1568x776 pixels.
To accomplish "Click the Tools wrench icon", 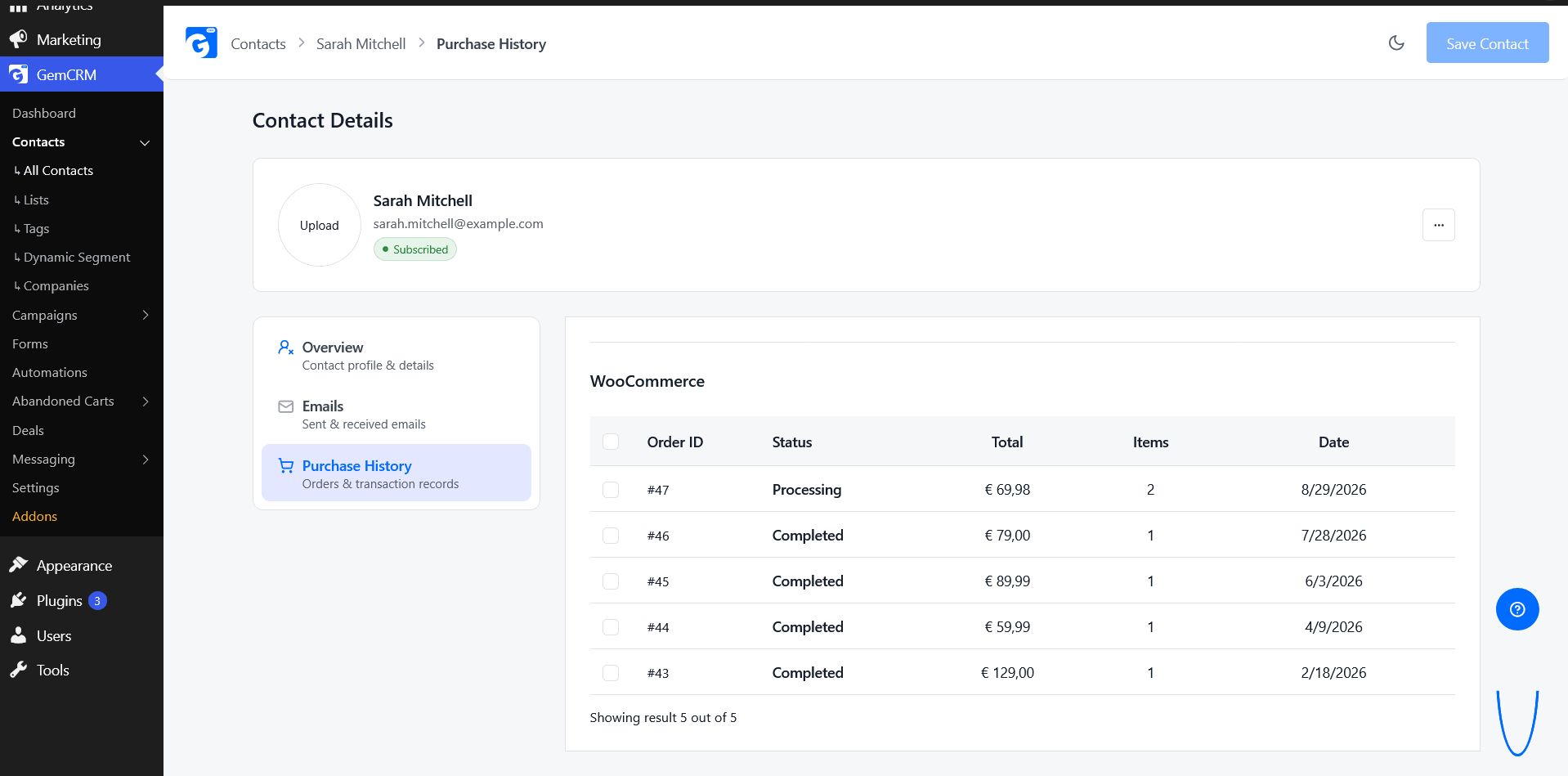I will (x=18, y=670).
